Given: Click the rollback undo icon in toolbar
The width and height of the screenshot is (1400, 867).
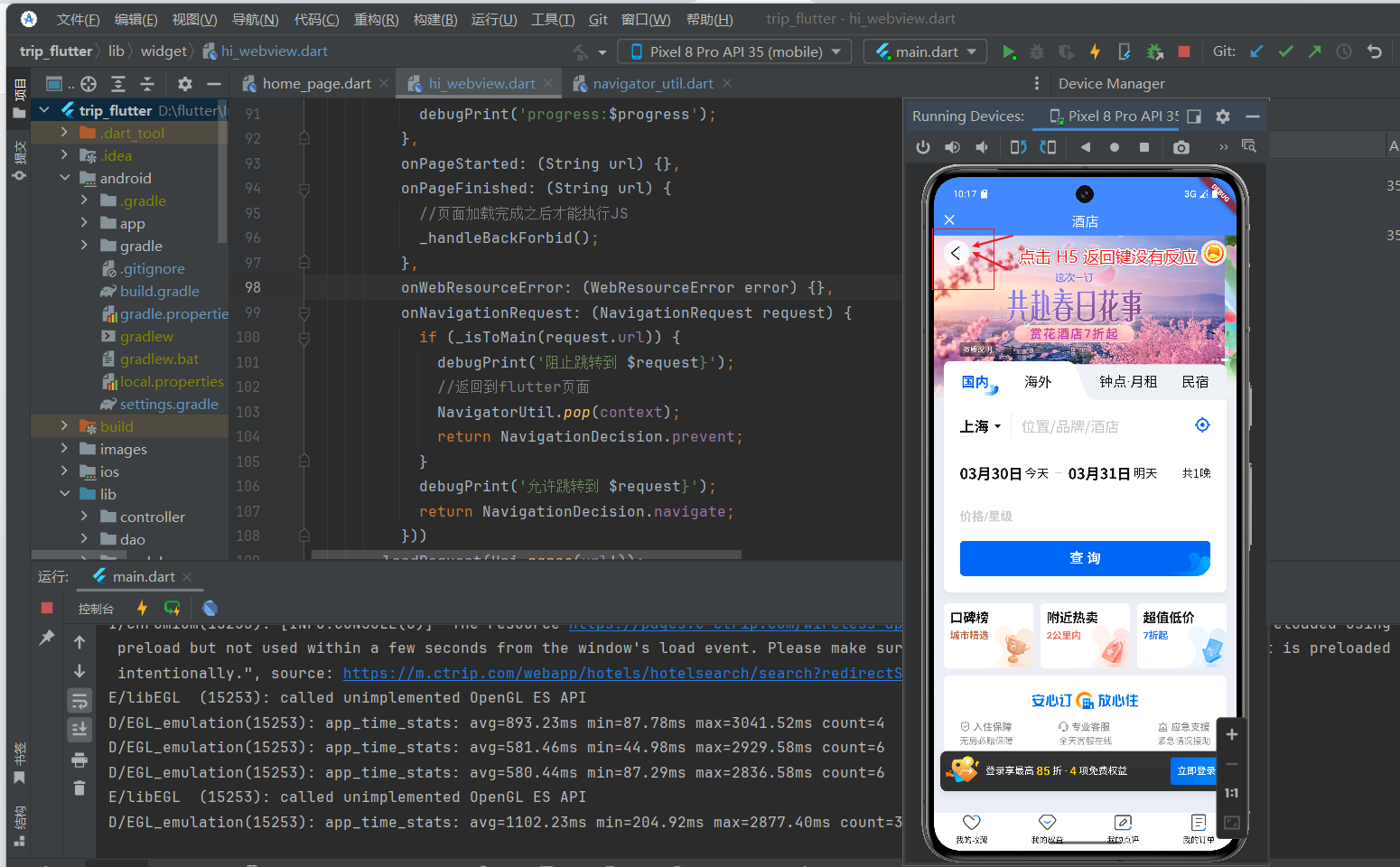Looking at the screenshot, I should point(1375,51).
